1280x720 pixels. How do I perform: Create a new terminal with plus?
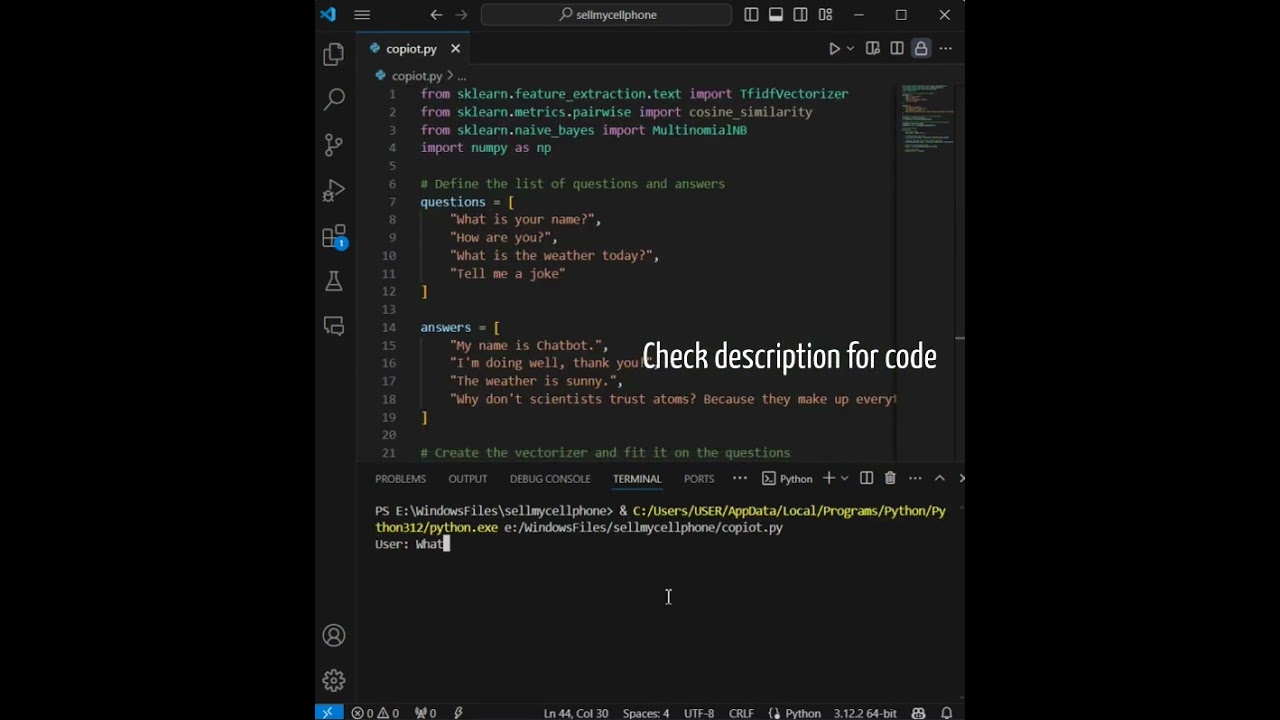point(828,479)
